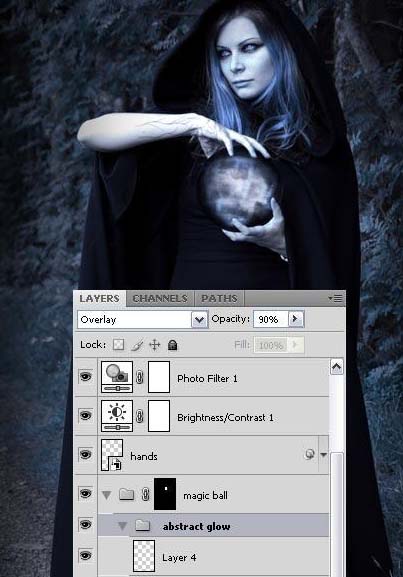403x577 pixels.
Task: Open the Opacity slider arrow
Action: (x=295, y=319)
